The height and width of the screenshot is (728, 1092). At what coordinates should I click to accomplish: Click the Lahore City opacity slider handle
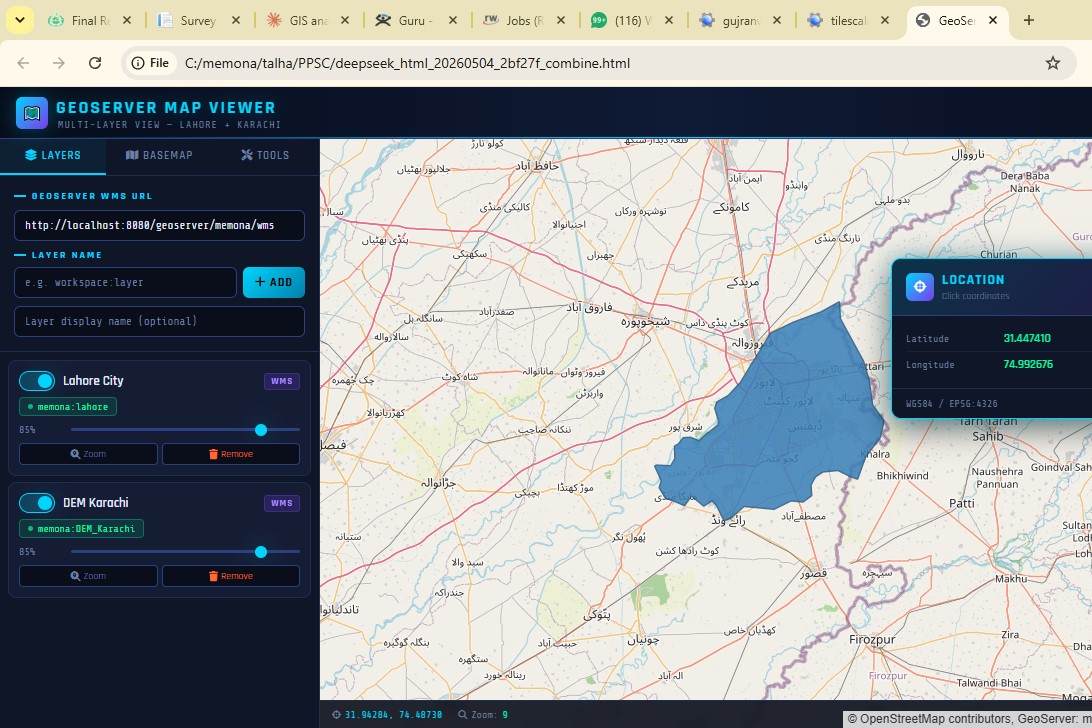pyautogui.click(x=261, y=430)
